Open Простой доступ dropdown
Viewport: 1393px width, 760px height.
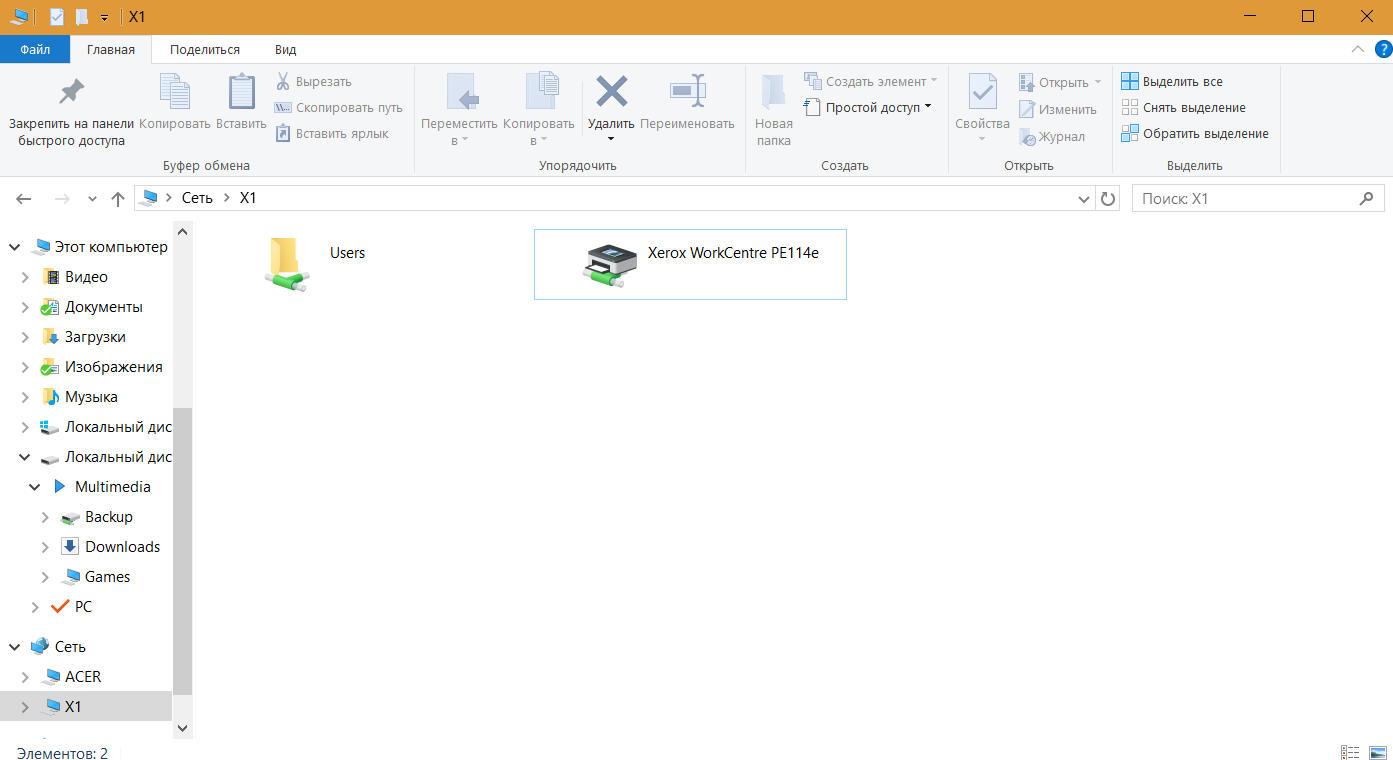867,107
